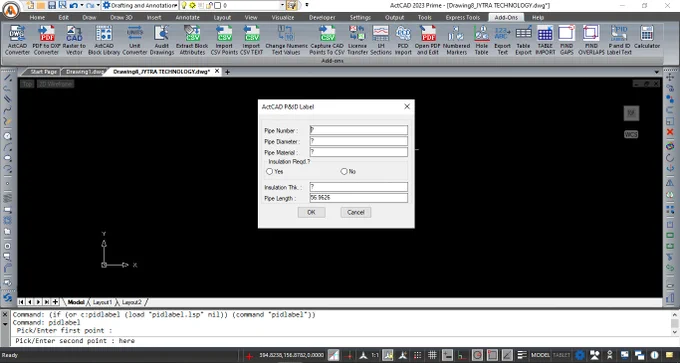
Task: Close the ActCAD P&ID Label dialog
Action: [x=407, y=107]
